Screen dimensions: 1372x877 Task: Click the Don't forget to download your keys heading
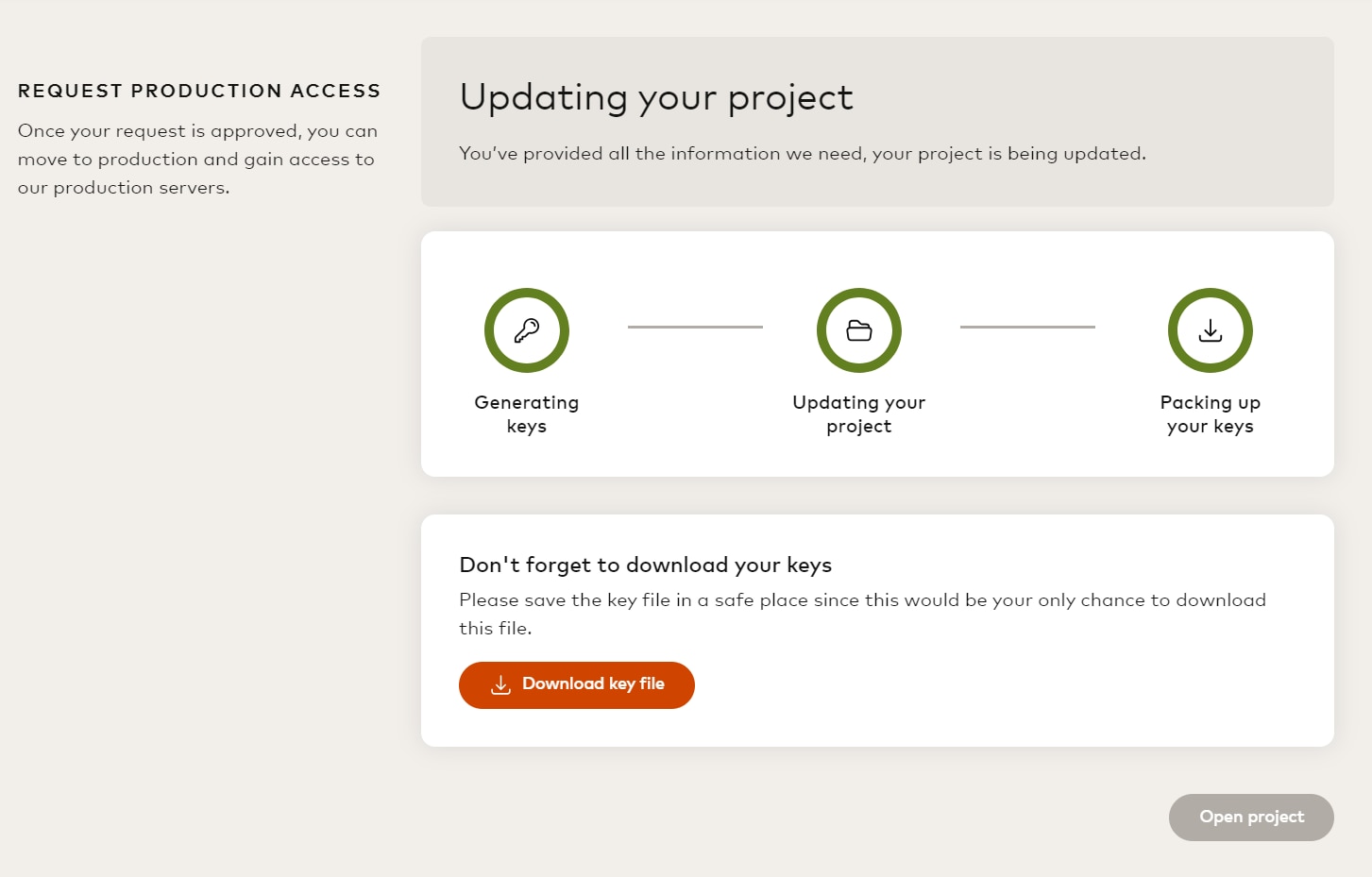(x=645, y=565)
